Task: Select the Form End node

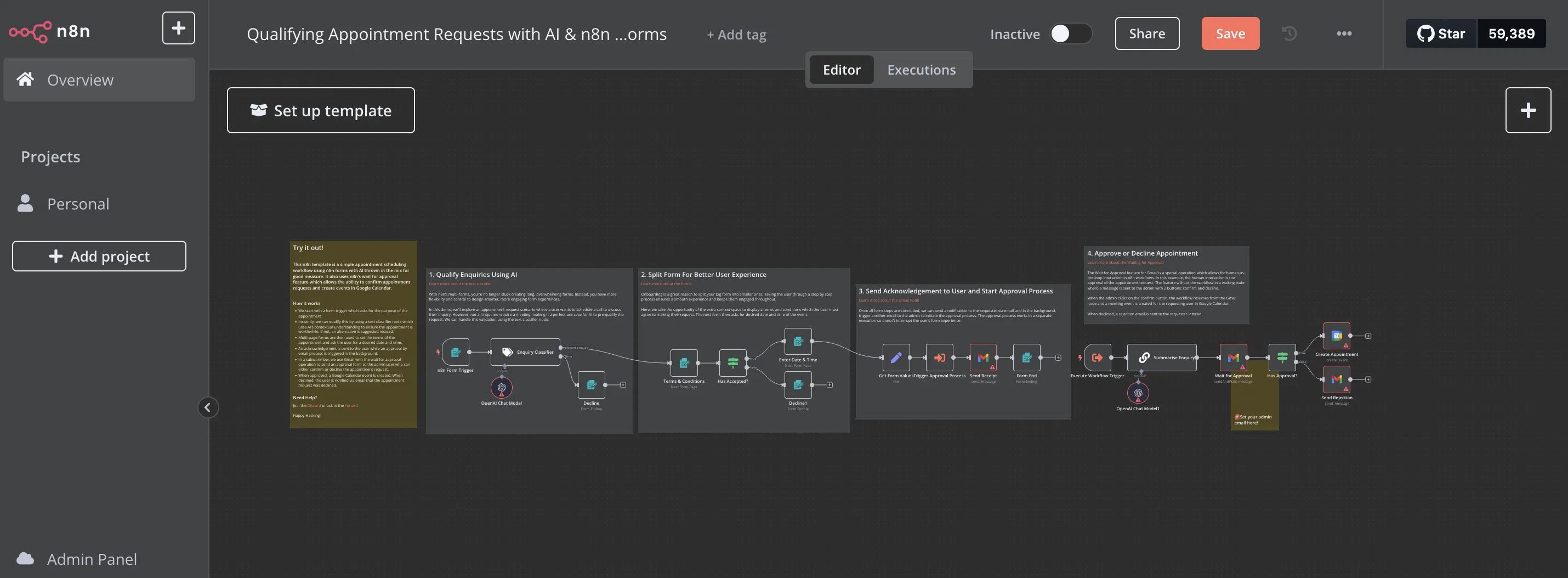Action: (1026, 358)
